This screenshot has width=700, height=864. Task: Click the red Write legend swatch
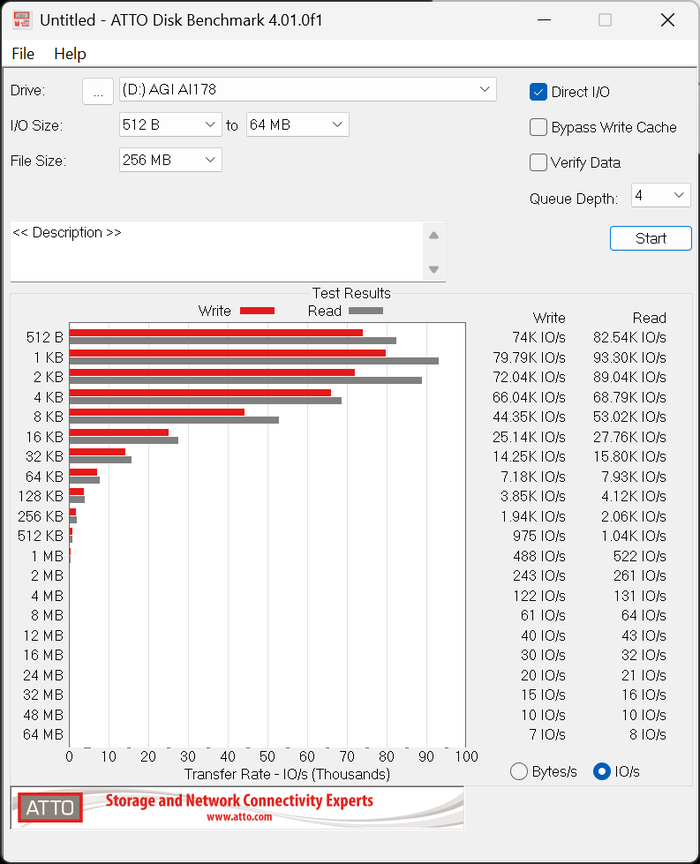257,311
